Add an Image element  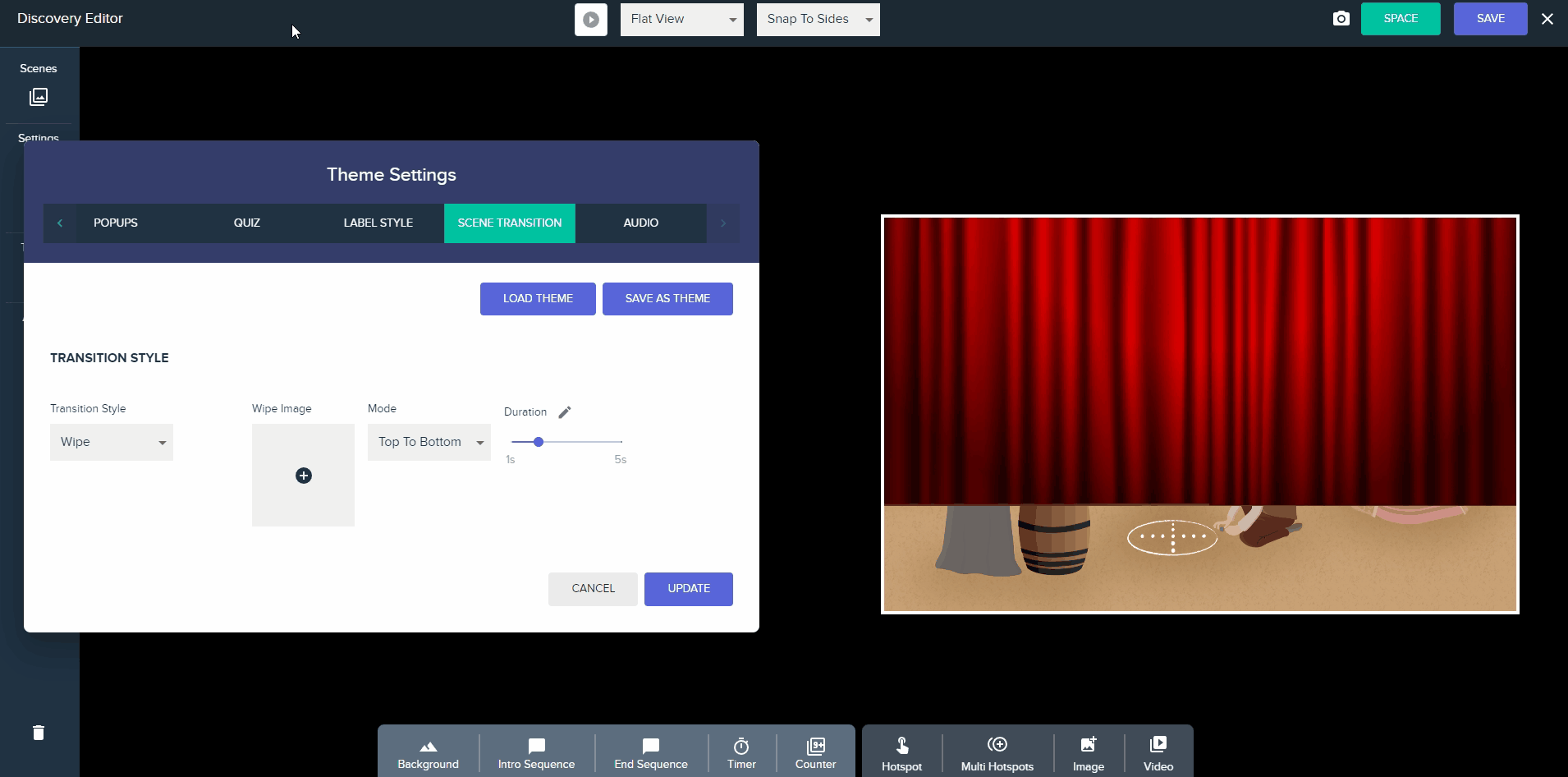tap(1089, 754)
